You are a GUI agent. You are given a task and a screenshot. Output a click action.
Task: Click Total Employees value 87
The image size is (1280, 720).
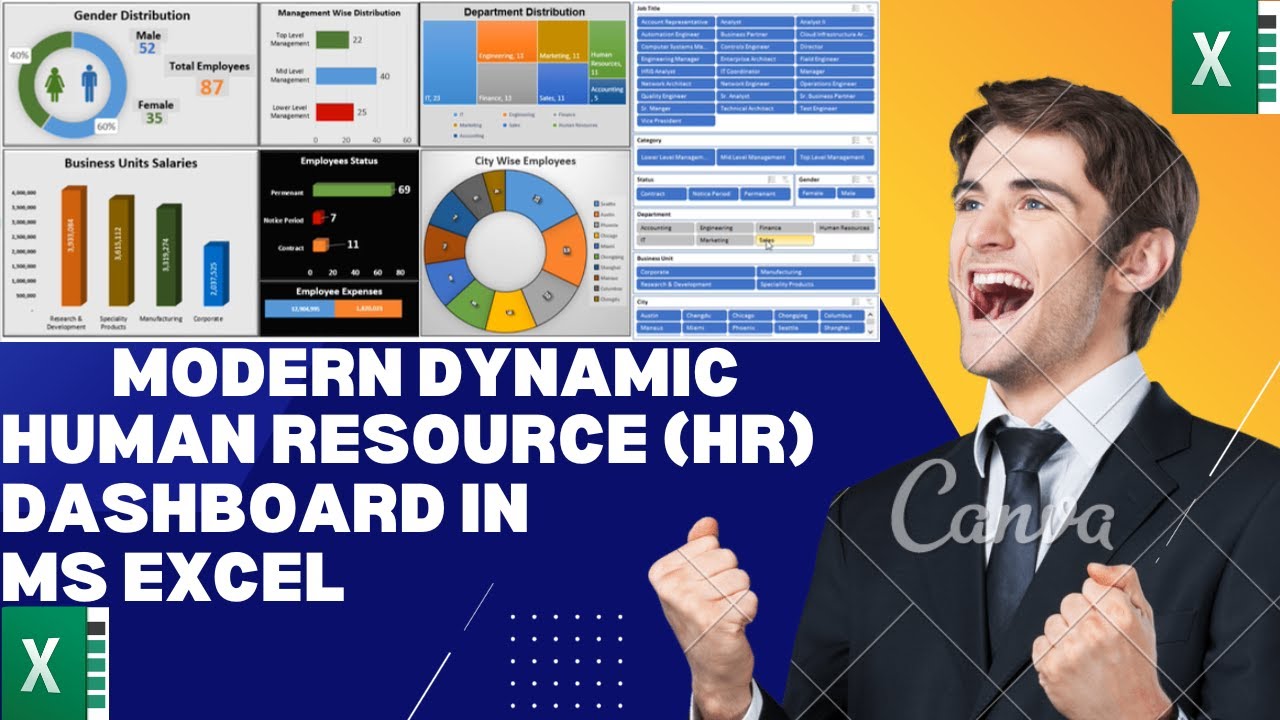[212, 87]
